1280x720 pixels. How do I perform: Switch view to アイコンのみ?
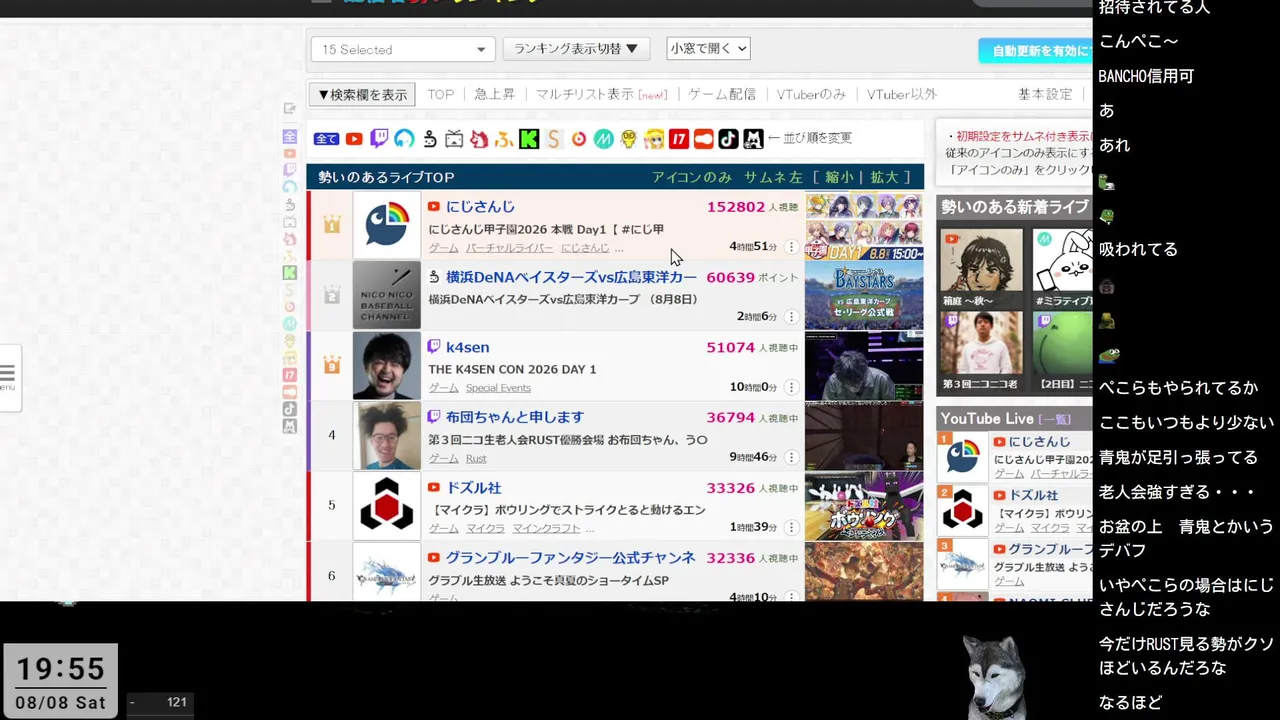point(692,177)
